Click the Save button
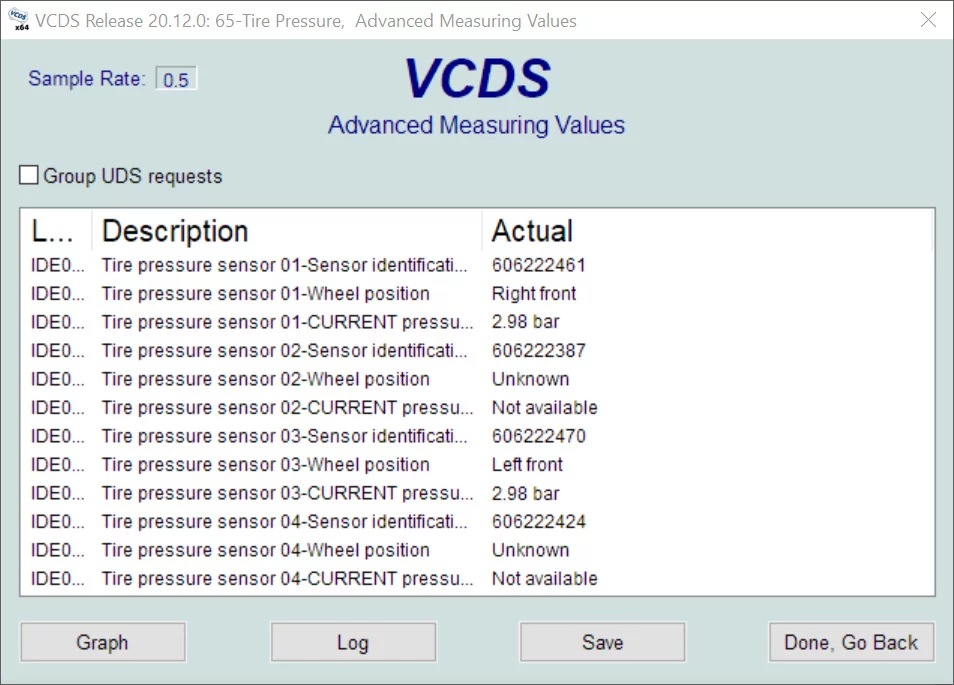Image resolution: width=954 pixels, height=685 pixels. click(602, 642)
